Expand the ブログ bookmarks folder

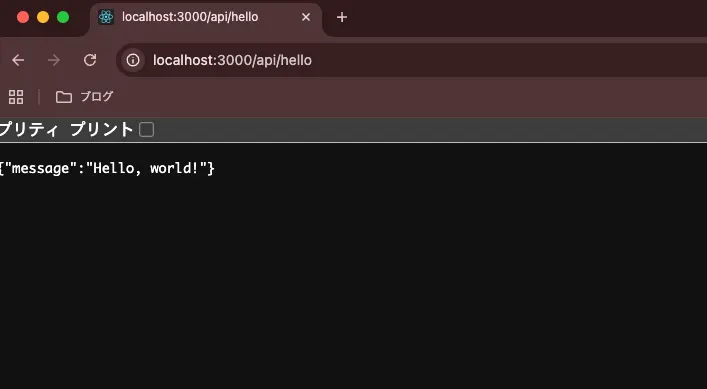click(84, 97)
